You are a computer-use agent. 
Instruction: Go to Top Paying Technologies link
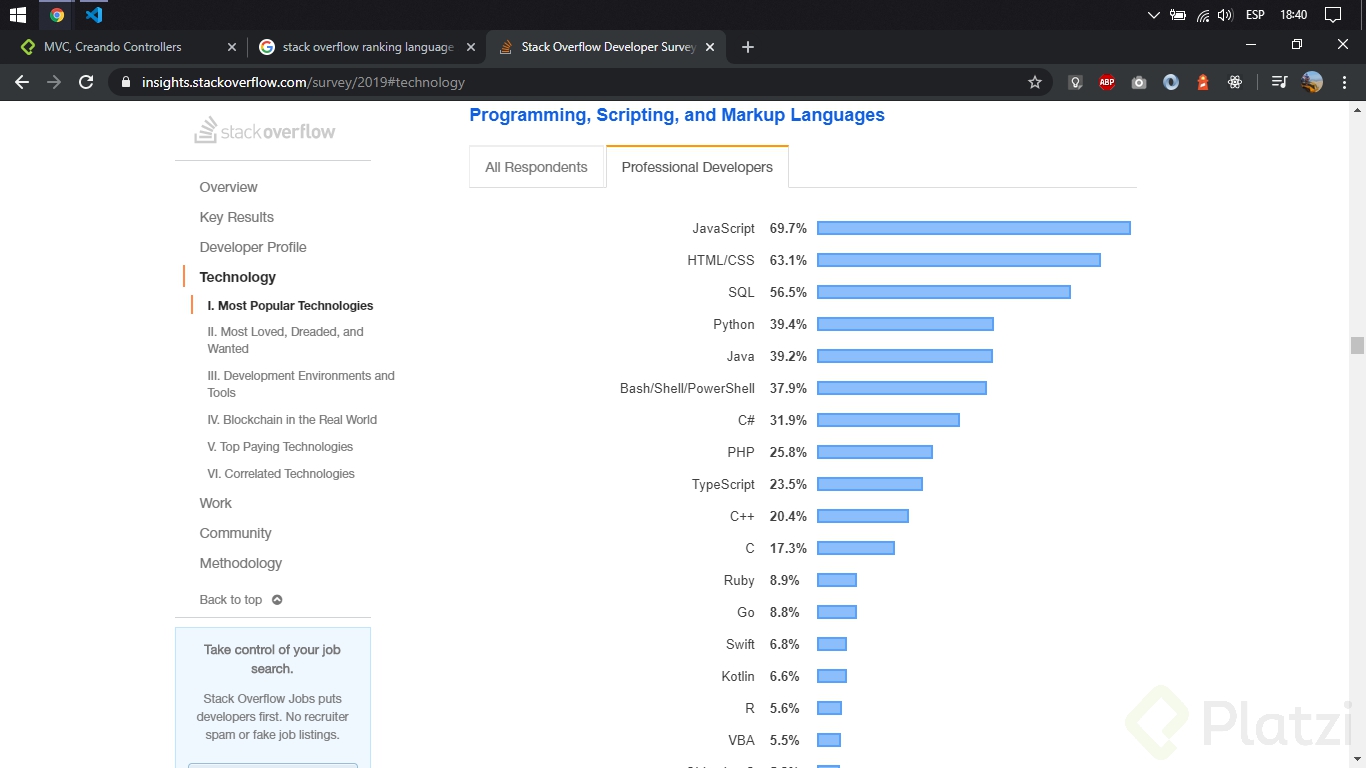(x=280, y=447)
